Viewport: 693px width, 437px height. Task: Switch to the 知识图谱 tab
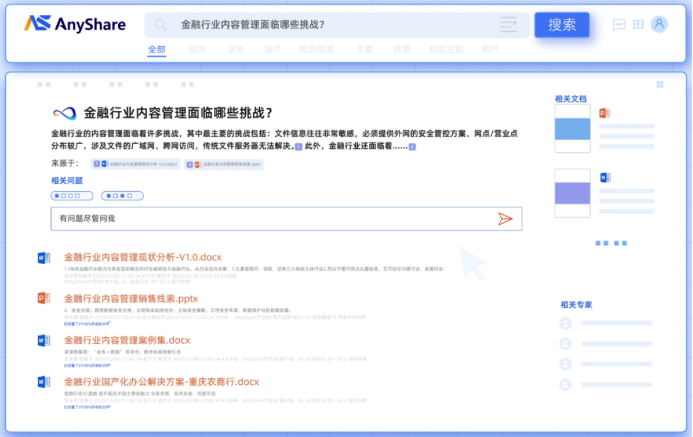tap(316, 49)
